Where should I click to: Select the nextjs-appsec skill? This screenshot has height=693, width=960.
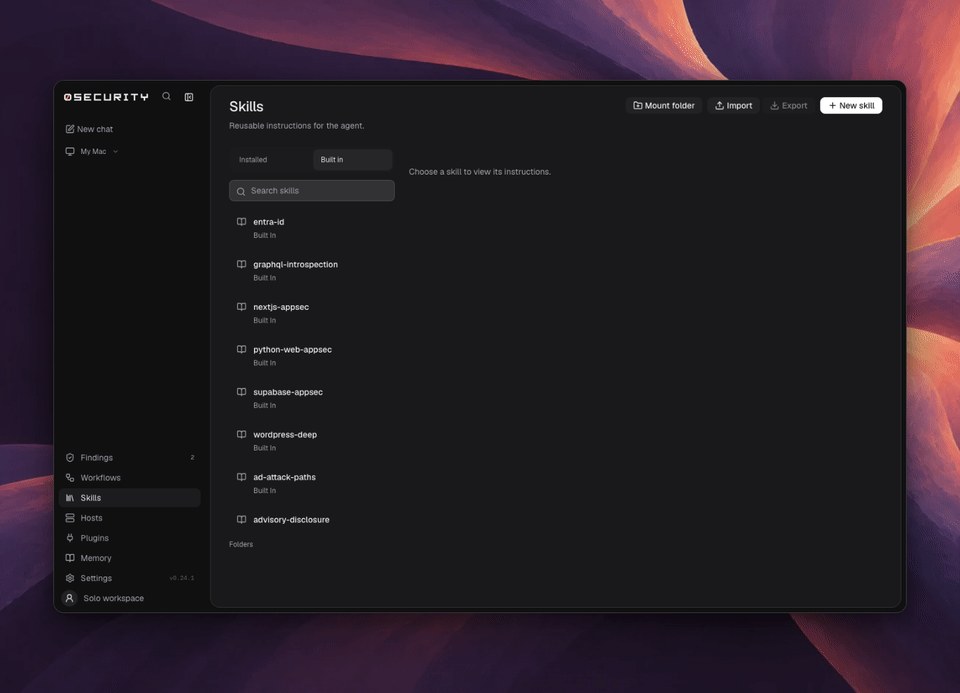(x=312, y=313)
